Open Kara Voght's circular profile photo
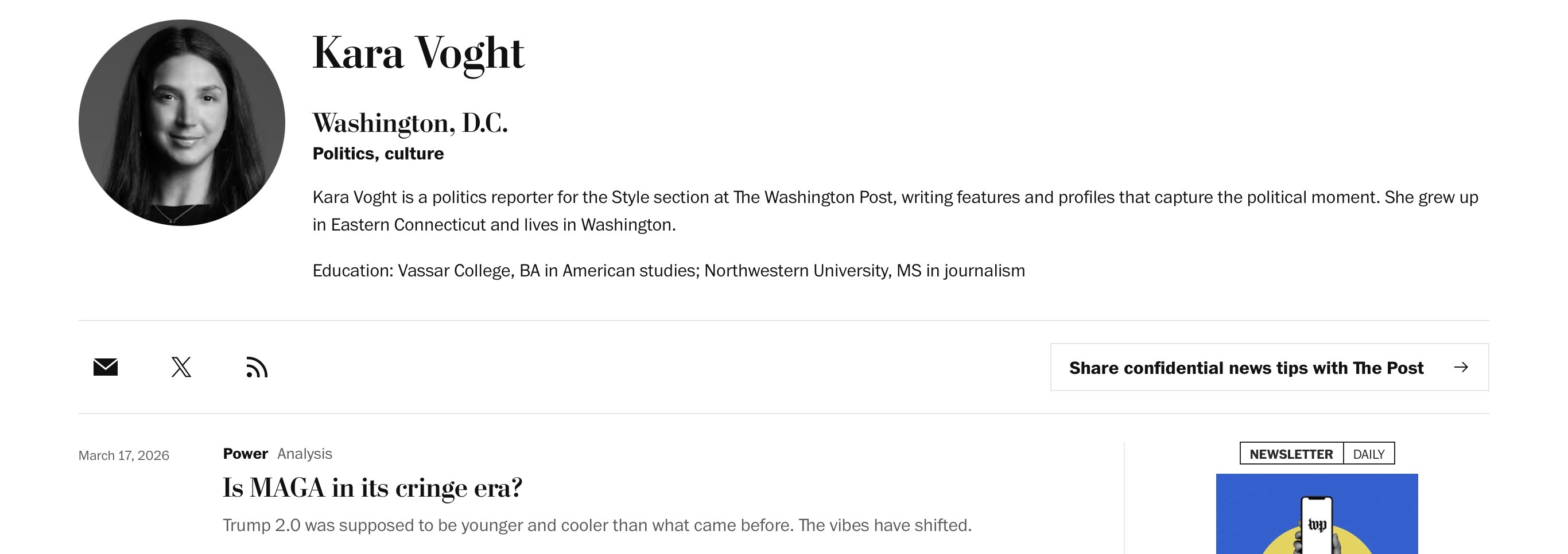Screen dimensions: 1568x554 point(181,123)
